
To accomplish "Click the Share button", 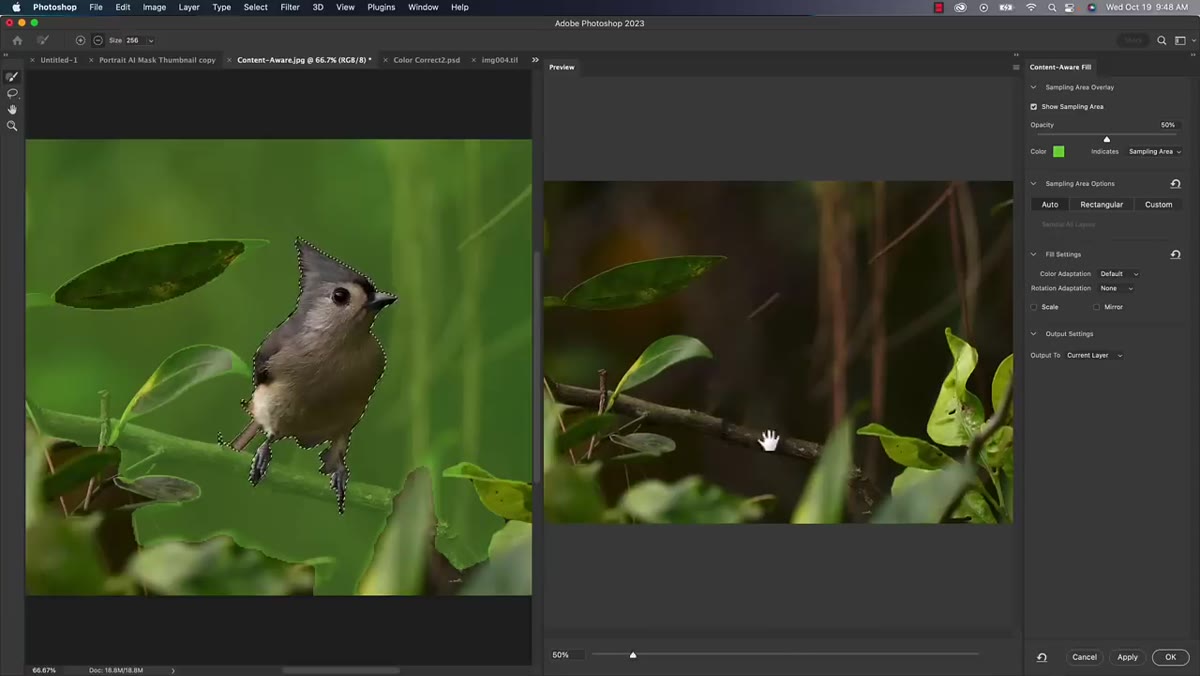I will (1133, 40).
